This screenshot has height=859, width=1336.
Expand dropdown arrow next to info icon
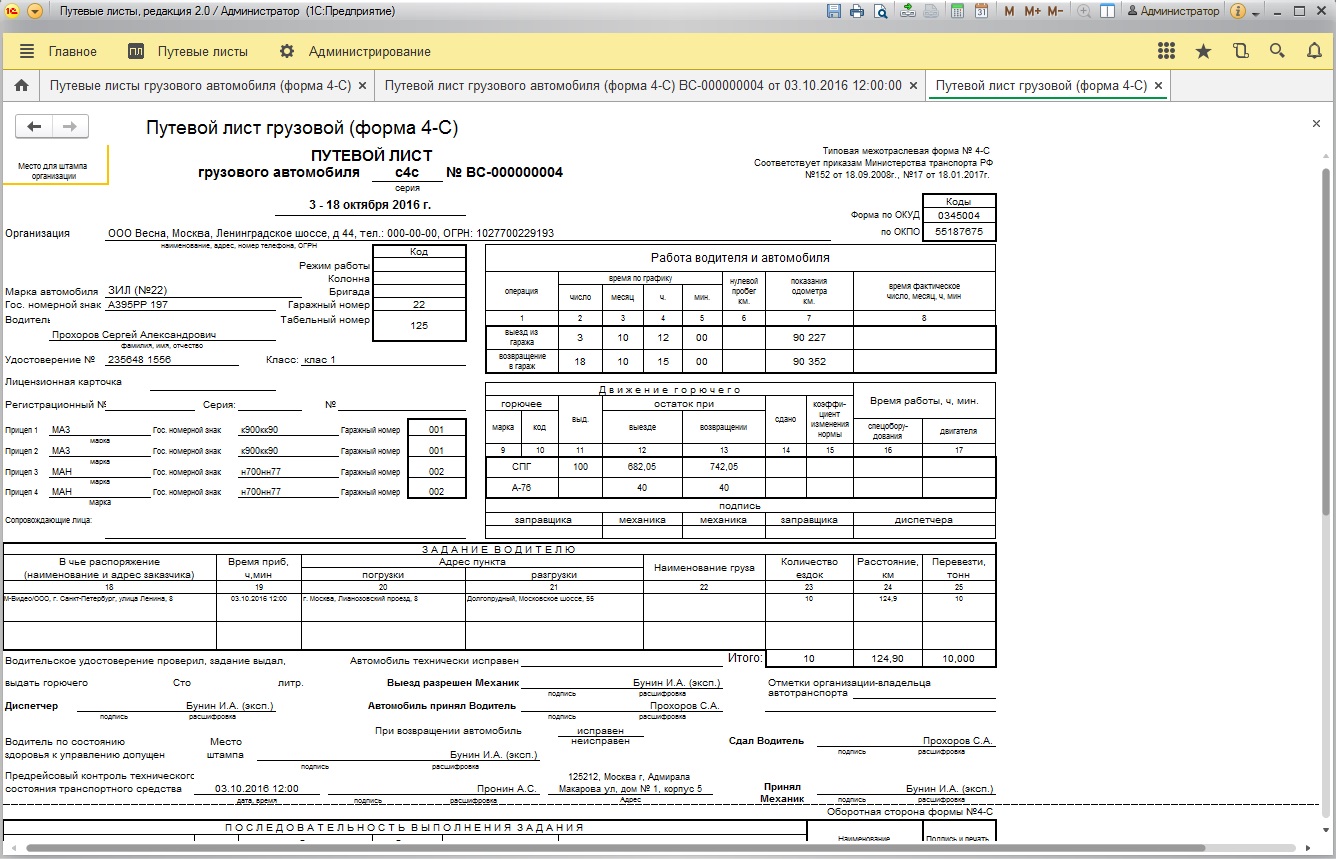click(x=1255, y=11)
